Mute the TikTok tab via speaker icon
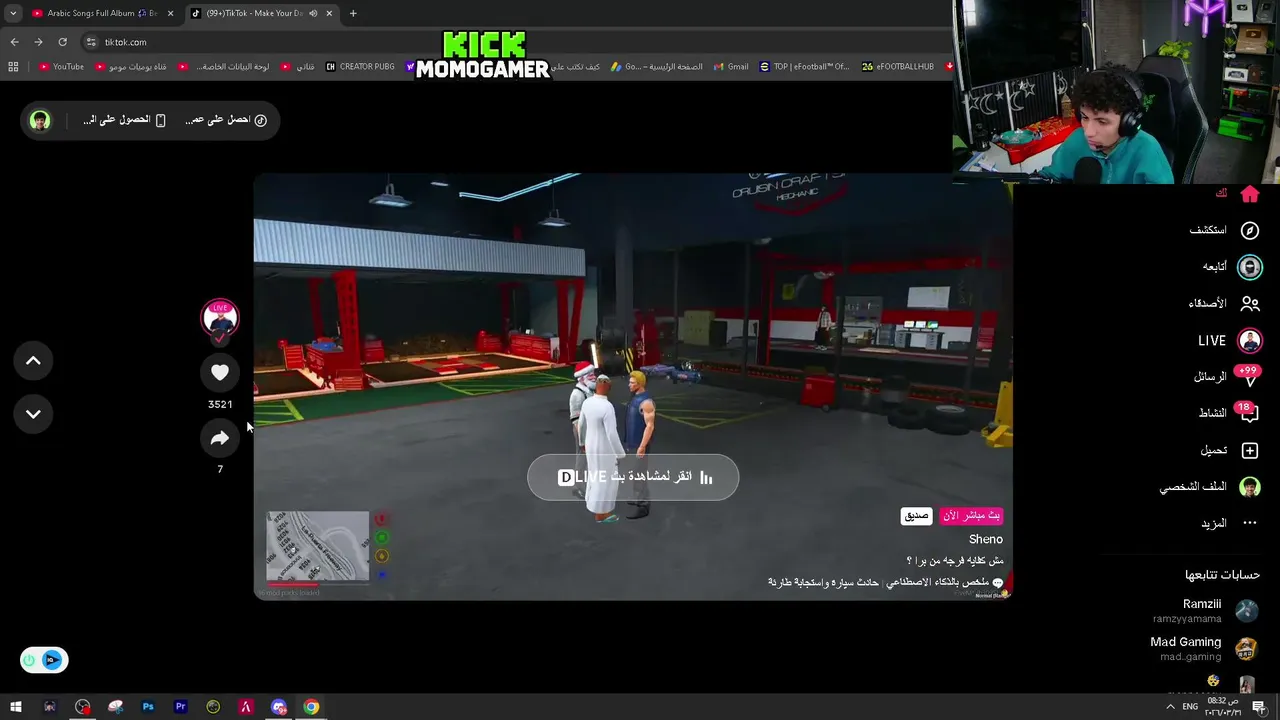 (x=313, y=13)
